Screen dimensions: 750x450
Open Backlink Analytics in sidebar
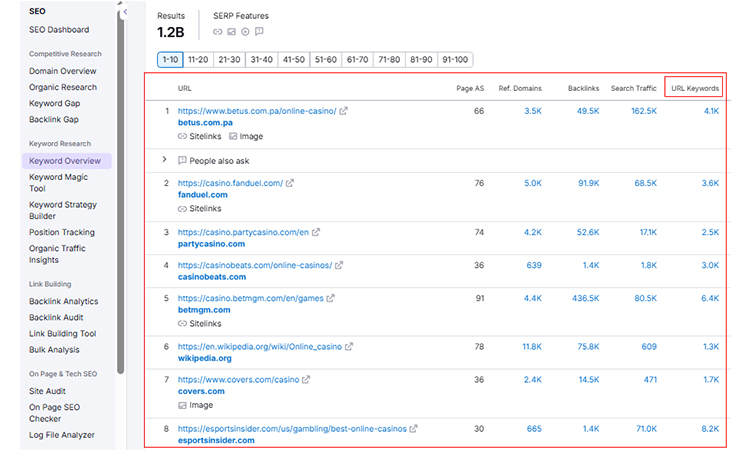point(64,301)
